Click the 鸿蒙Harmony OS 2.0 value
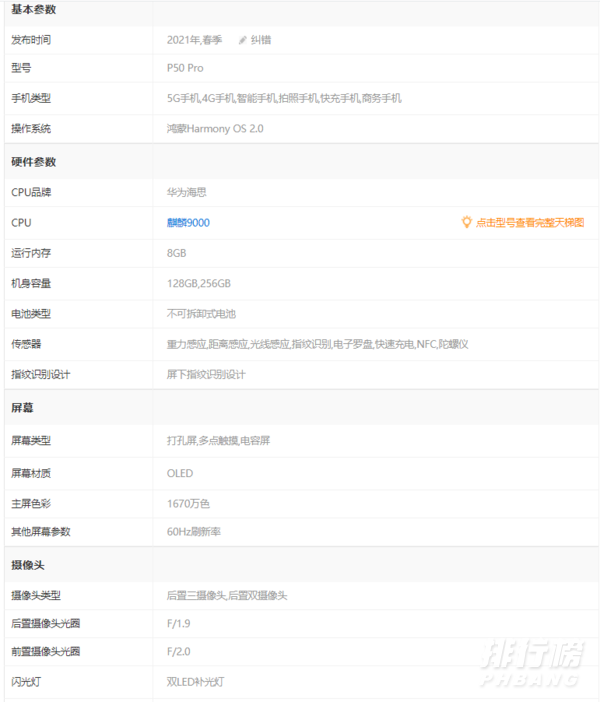 (215, 129)
